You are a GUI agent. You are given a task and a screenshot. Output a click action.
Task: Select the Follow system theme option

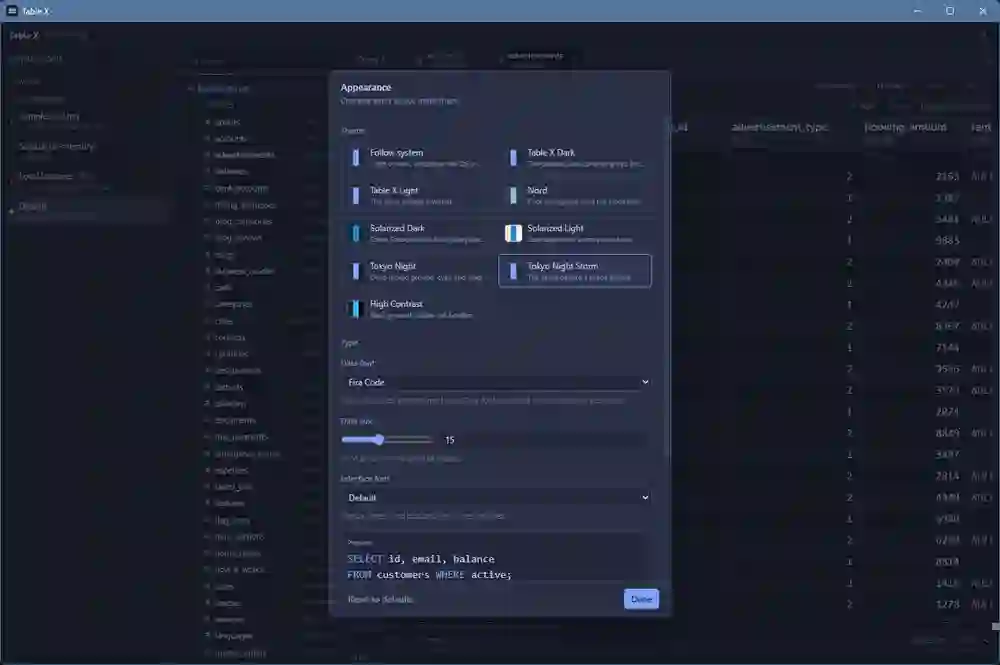418,157
